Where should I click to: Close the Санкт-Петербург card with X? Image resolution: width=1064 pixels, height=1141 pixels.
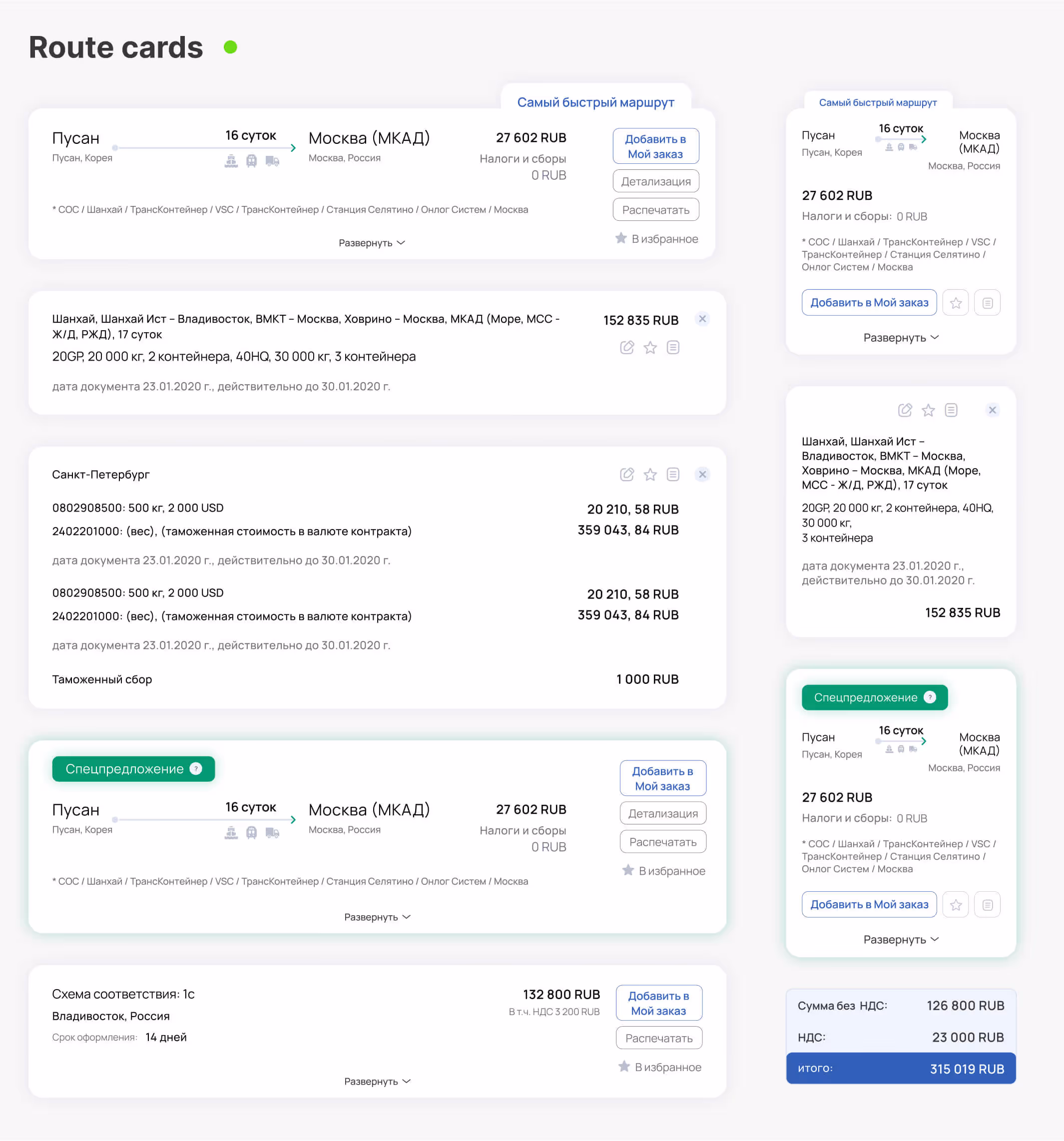pyautogui.click(x=702, y=474)
